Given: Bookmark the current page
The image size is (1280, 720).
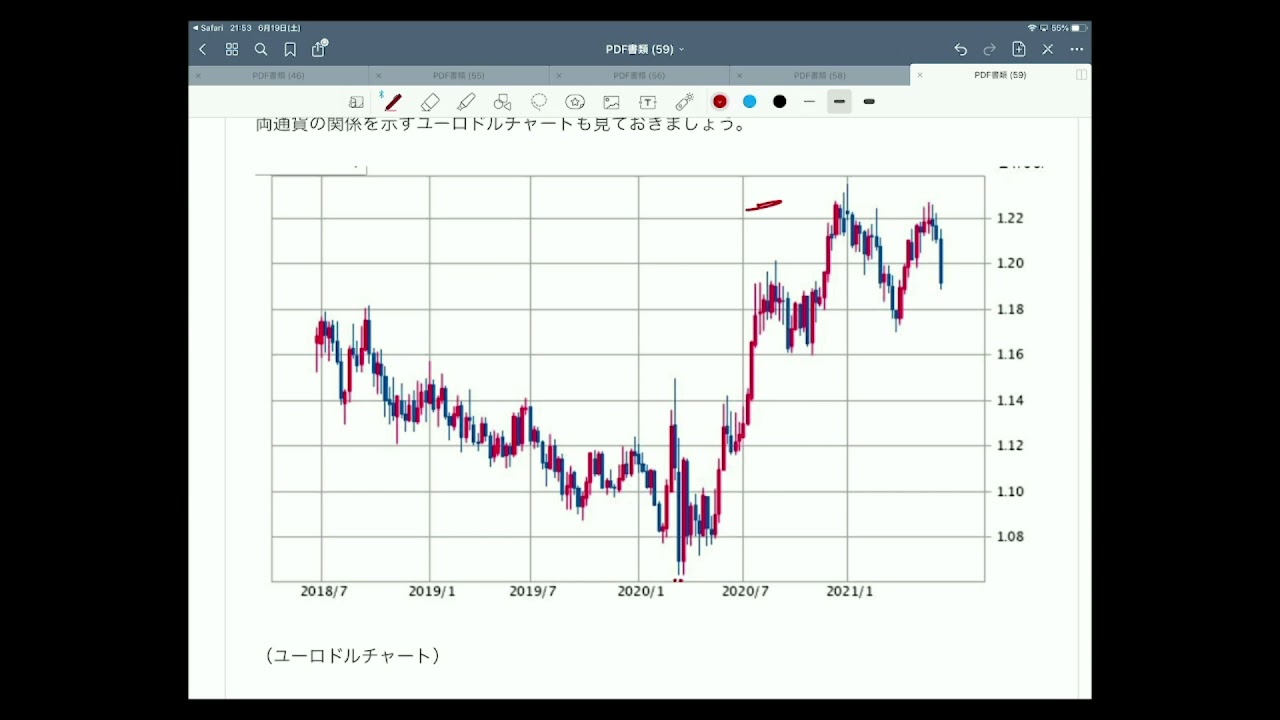Looking at the screenshot, I should click(x=290, y=49).
